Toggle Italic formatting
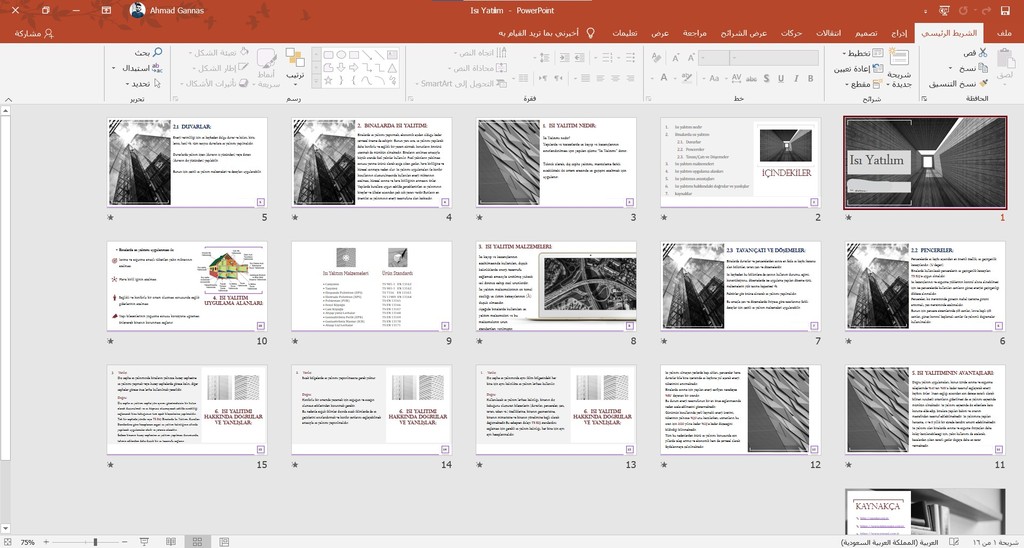Screen dimensions: 1024x548 (x=795, y=78)
